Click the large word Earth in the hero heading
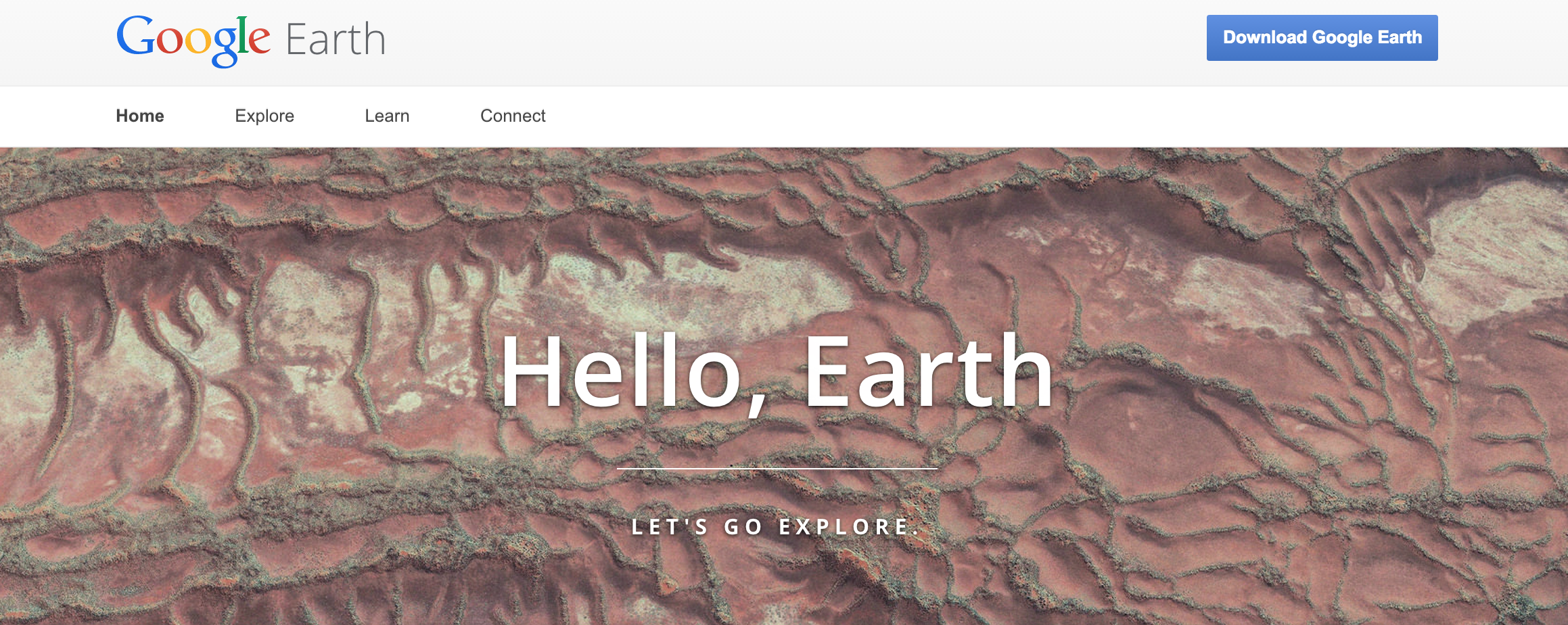 pyautogui.click(x=929, y=371)
